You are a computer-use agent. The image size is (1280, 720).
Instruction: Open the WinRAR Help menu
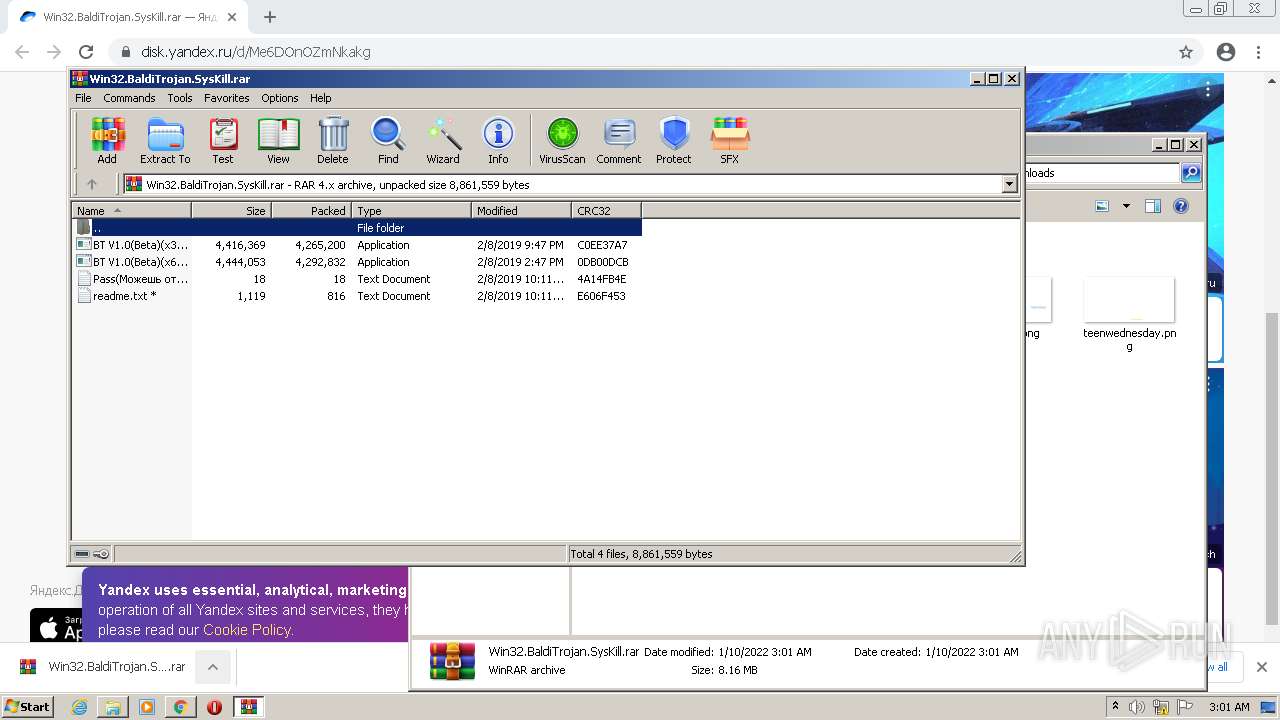click(320, 98)
